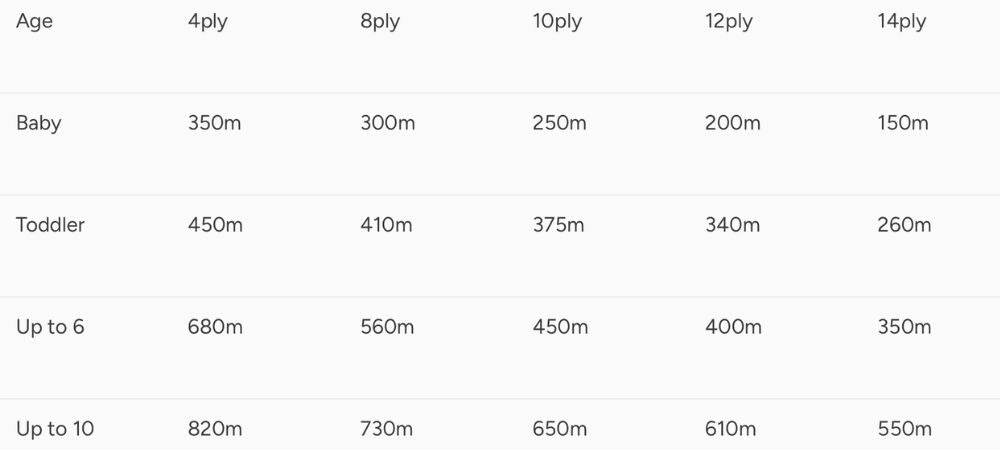Select the Toddler row label
The width and height of the screenshot is (1000, 450).
point(50,225)
